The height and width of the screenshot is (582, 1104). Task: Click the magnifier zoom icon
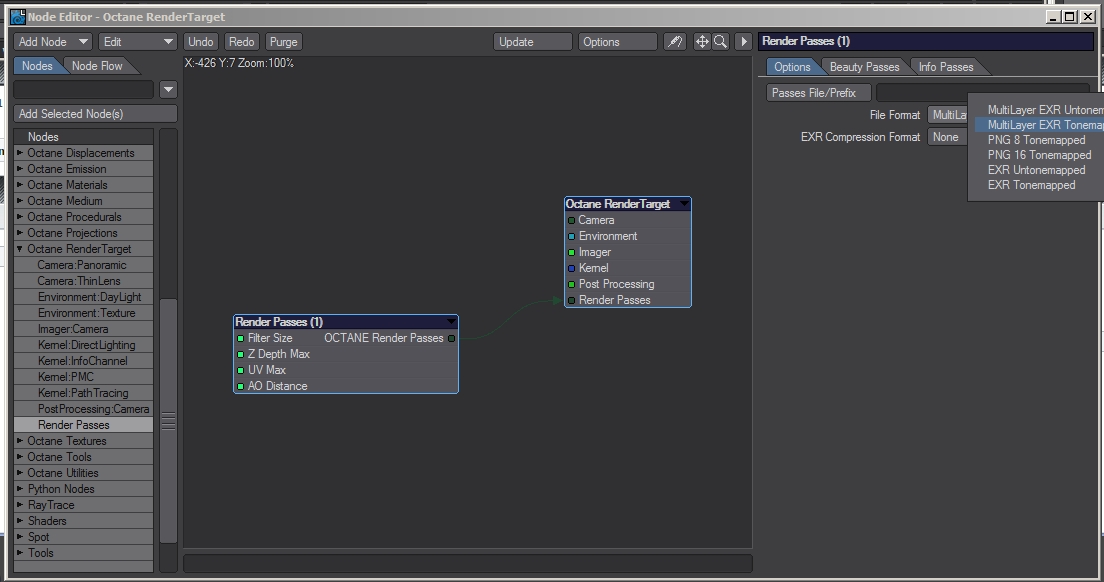[720, 42]
